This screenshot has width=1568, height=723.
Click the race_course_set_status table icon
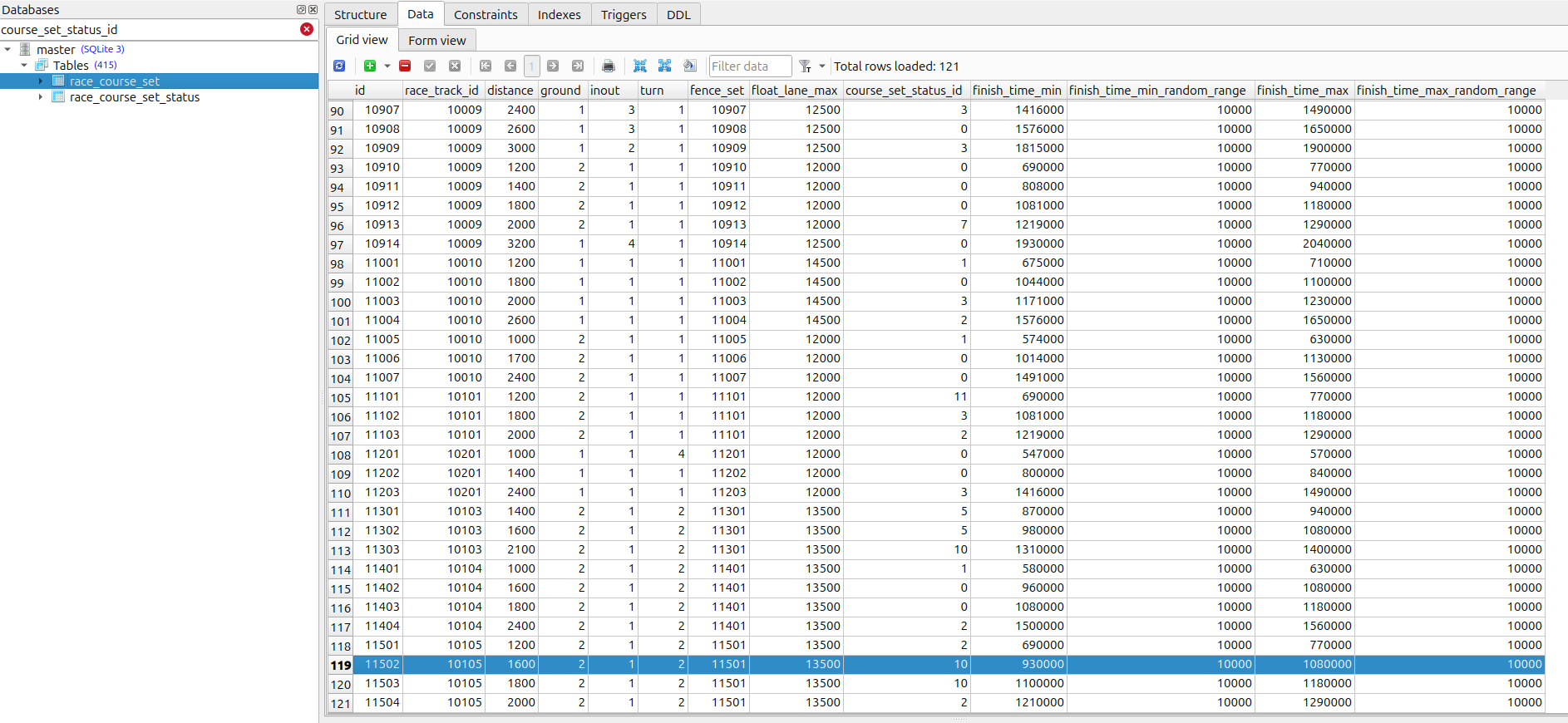(58, 96)
